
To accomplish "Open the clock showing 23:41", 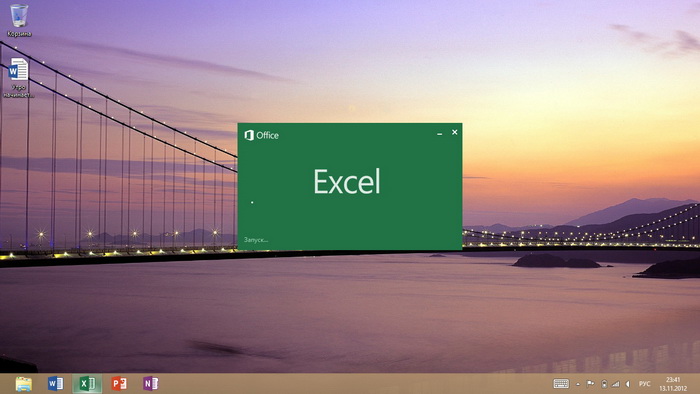I will [673, 384].
